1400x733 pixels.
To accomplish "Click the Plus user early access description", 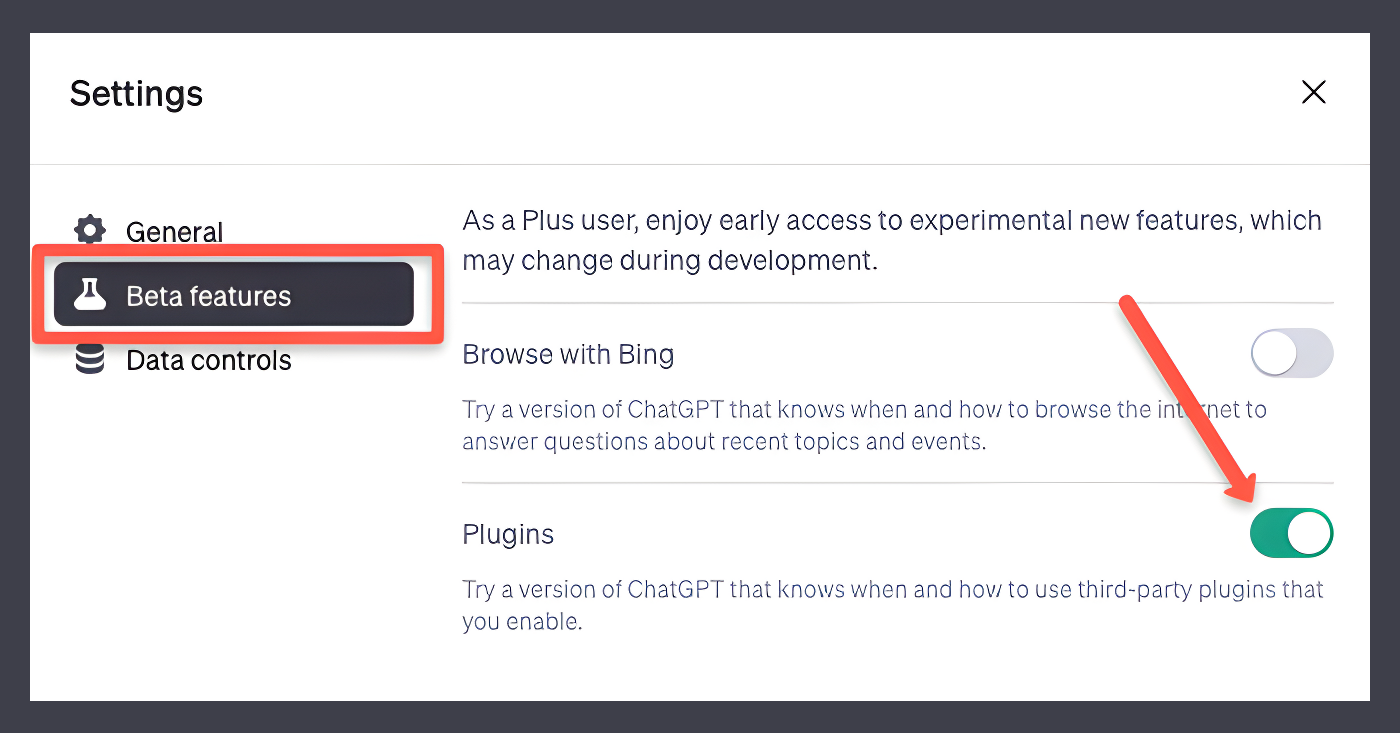I will pos(892,241).
